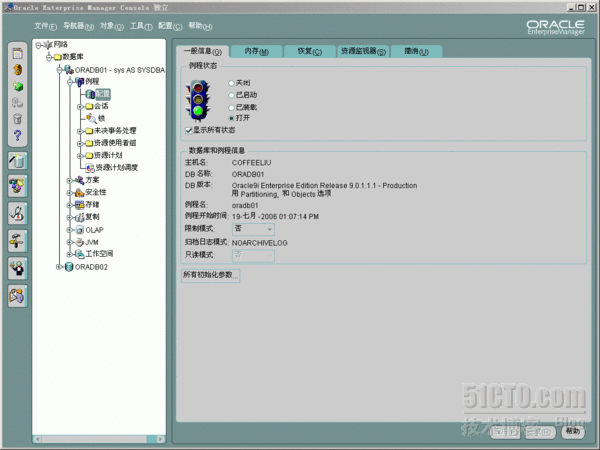This screenshot has height=450, width=600.
Task: Open the stethoscope diagnostics drawer icon
Action: pyautogui.click(x=18, y=213)
